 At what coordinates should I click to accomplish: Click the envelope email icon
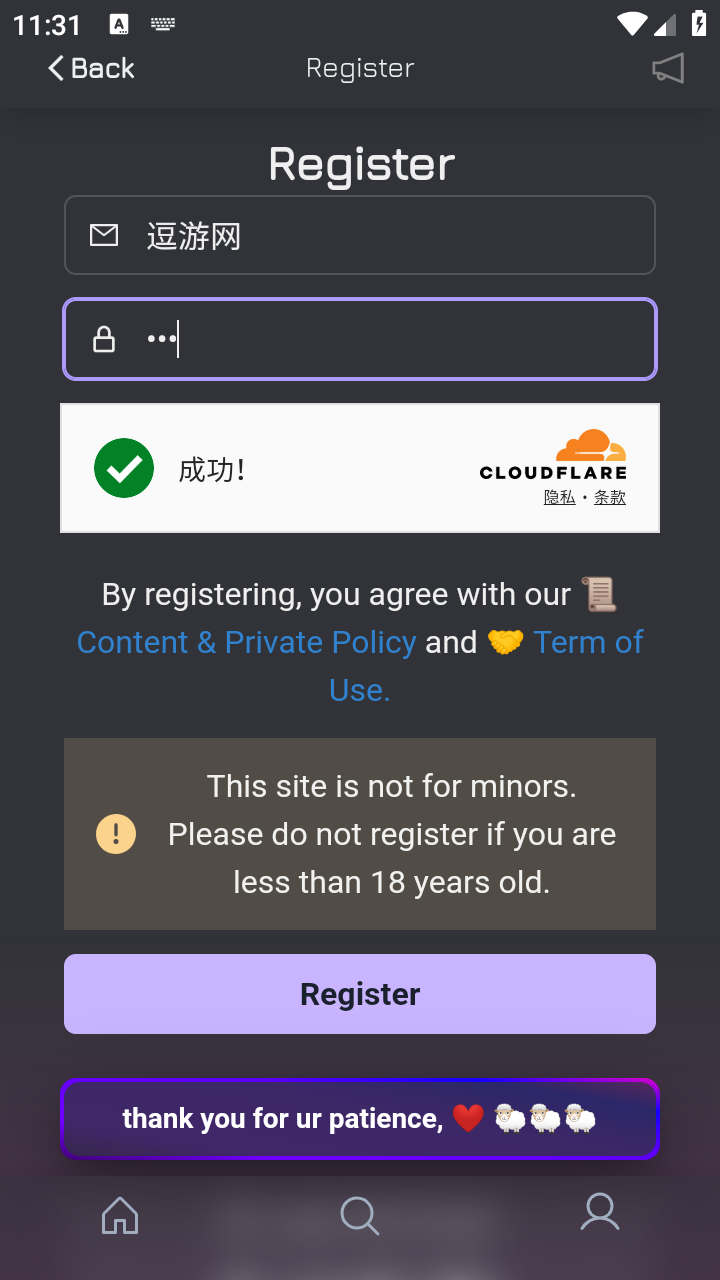click(x=104, y=235)
